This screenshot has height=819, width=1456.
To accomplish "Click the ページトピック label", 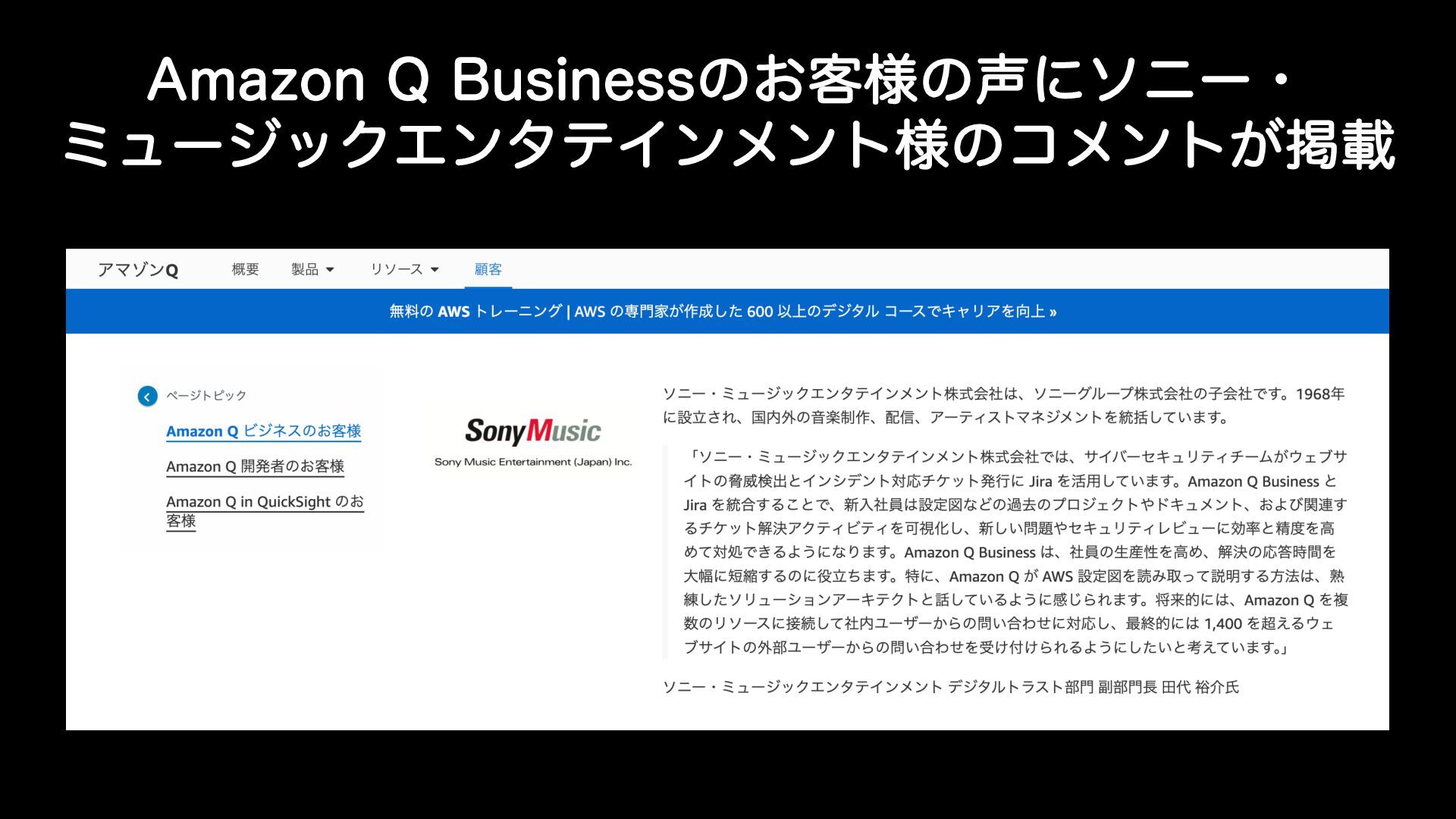I will pyautogui.click(x=206, y=396).
